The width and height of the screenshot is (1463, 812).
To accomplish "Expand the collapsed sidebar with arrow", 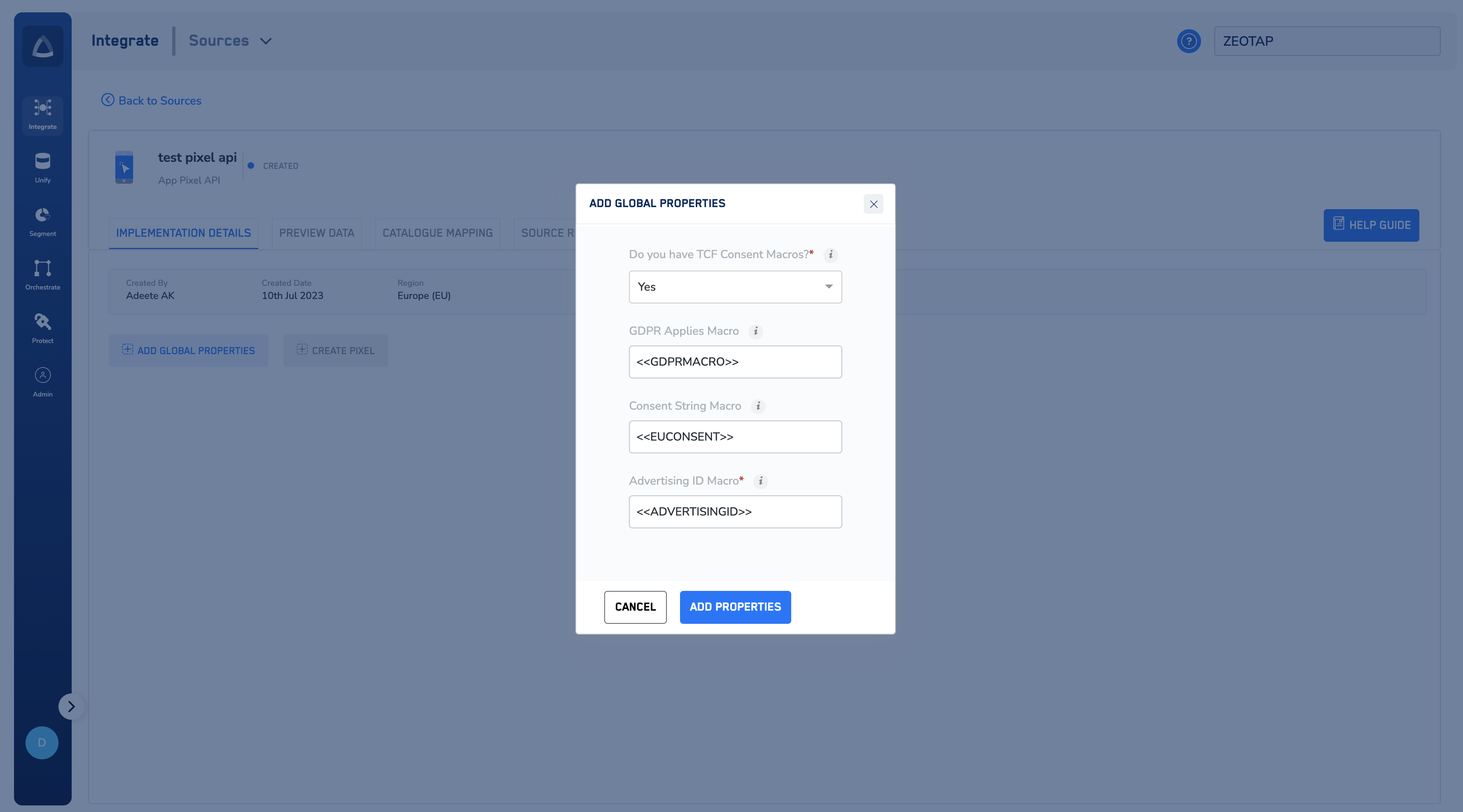I will [71, 707].
